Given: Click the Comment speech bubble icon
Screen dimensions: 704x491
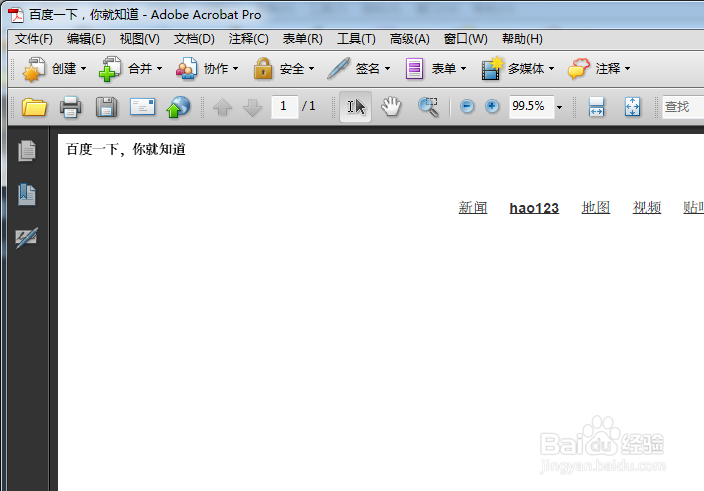Looking at the screenshot, I should click(578, 69).
